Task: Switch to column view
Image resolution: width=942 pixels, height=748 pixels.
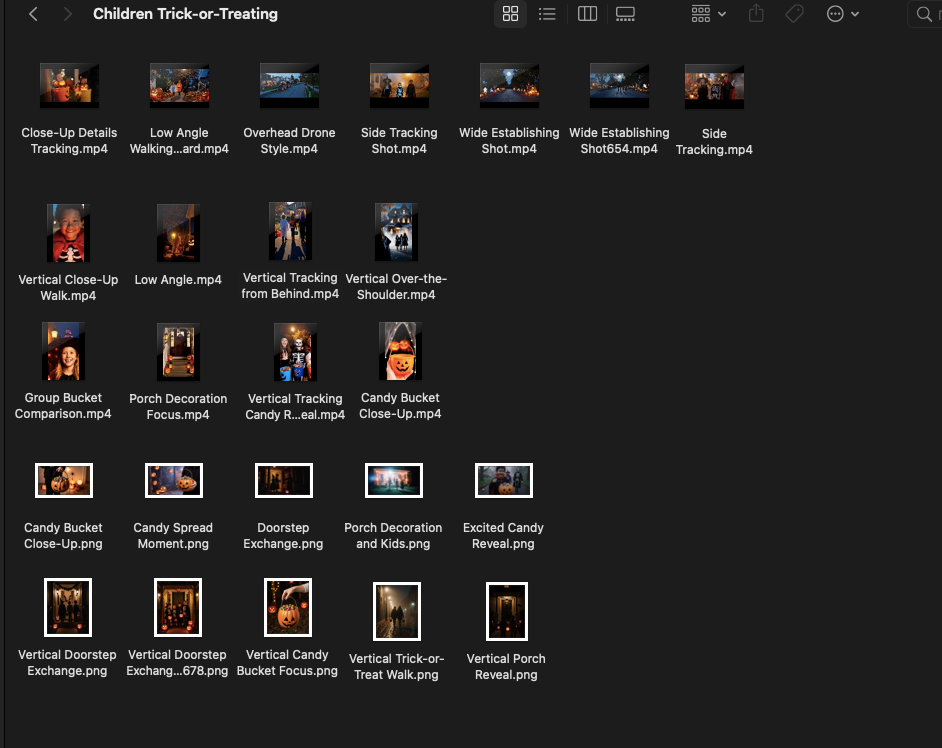Action: click(x=588, y=14)
